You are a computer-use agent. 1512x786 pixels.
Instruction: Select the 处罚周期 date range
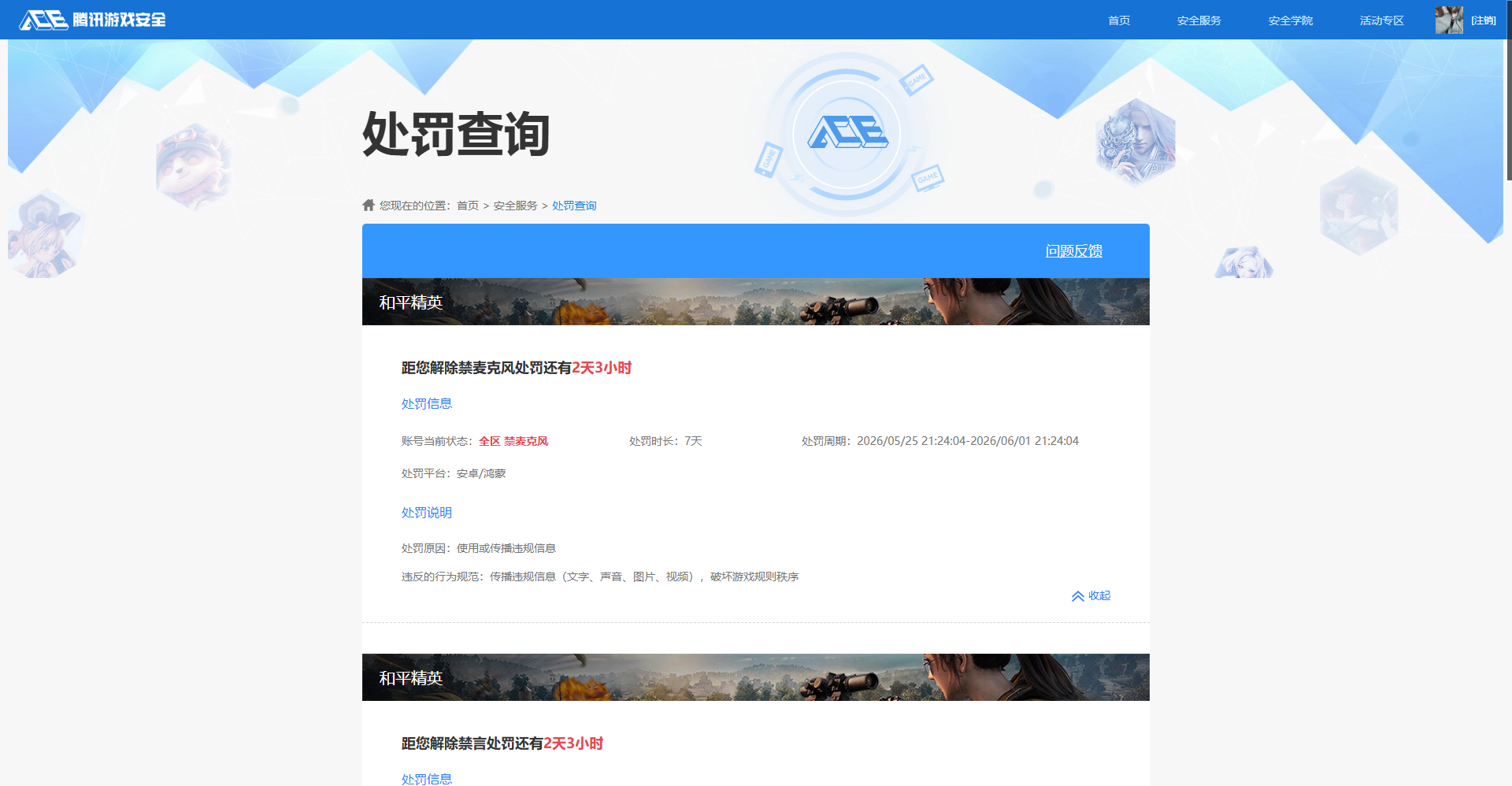pos(940,441)
